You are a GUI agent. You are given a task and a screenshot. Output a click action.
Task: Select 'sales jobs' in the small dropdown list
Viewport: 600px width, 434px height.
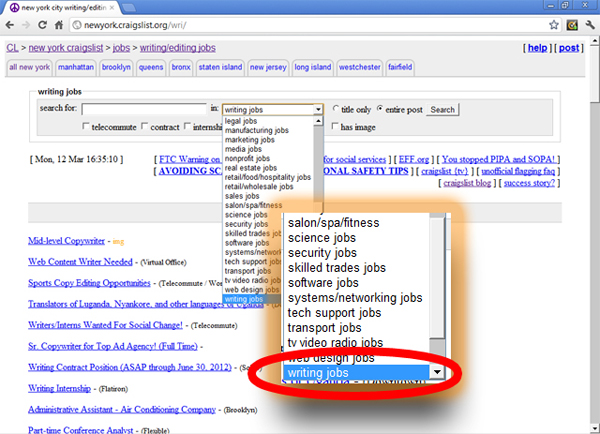242,196
